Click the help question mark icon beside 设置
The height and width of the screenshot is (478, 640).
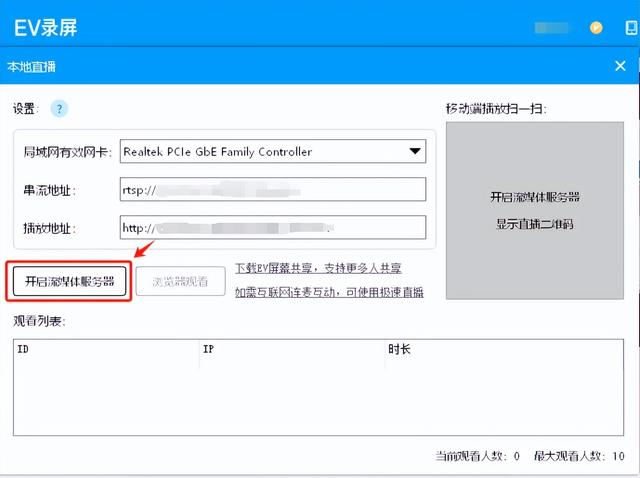point(59,109)
